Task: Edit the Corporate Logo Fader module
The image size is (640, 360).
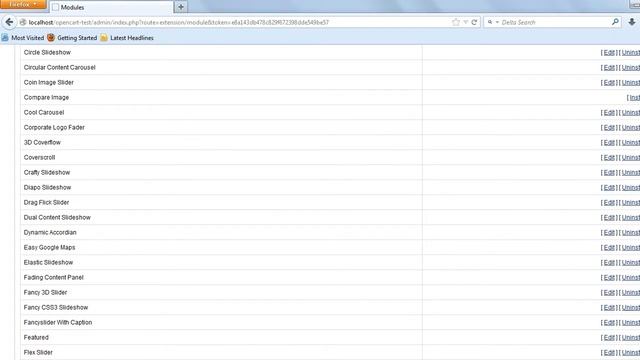Action: [609, 128]
